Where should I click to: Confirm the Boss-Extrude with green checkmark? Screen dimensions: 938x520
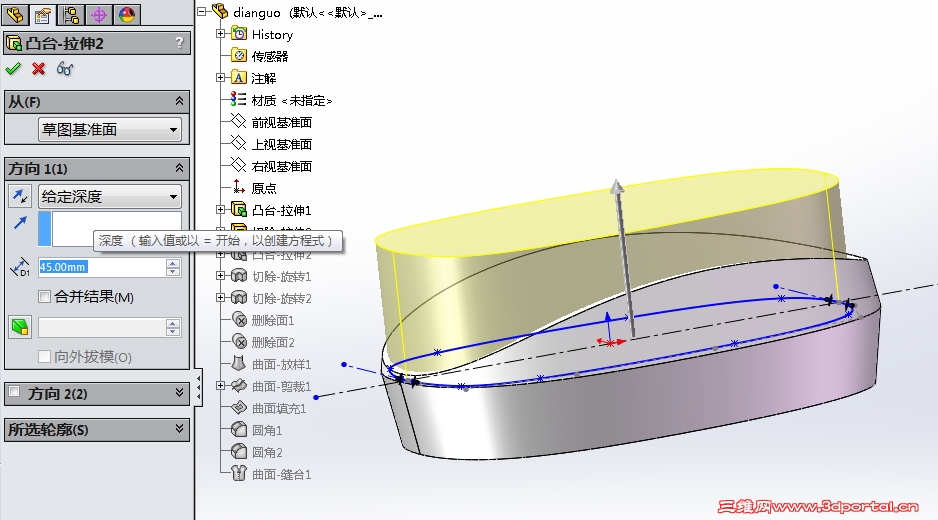click(x=13, y=69)
